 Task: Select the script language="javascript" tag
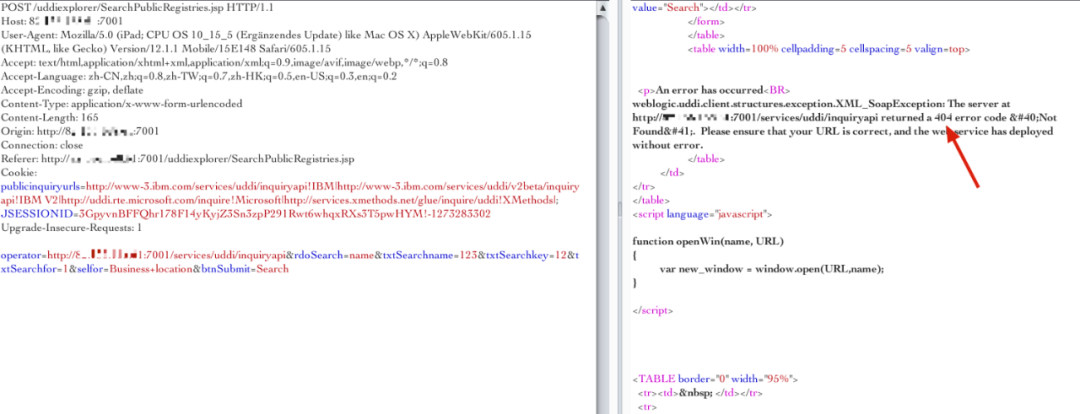[x=701, y=214]
